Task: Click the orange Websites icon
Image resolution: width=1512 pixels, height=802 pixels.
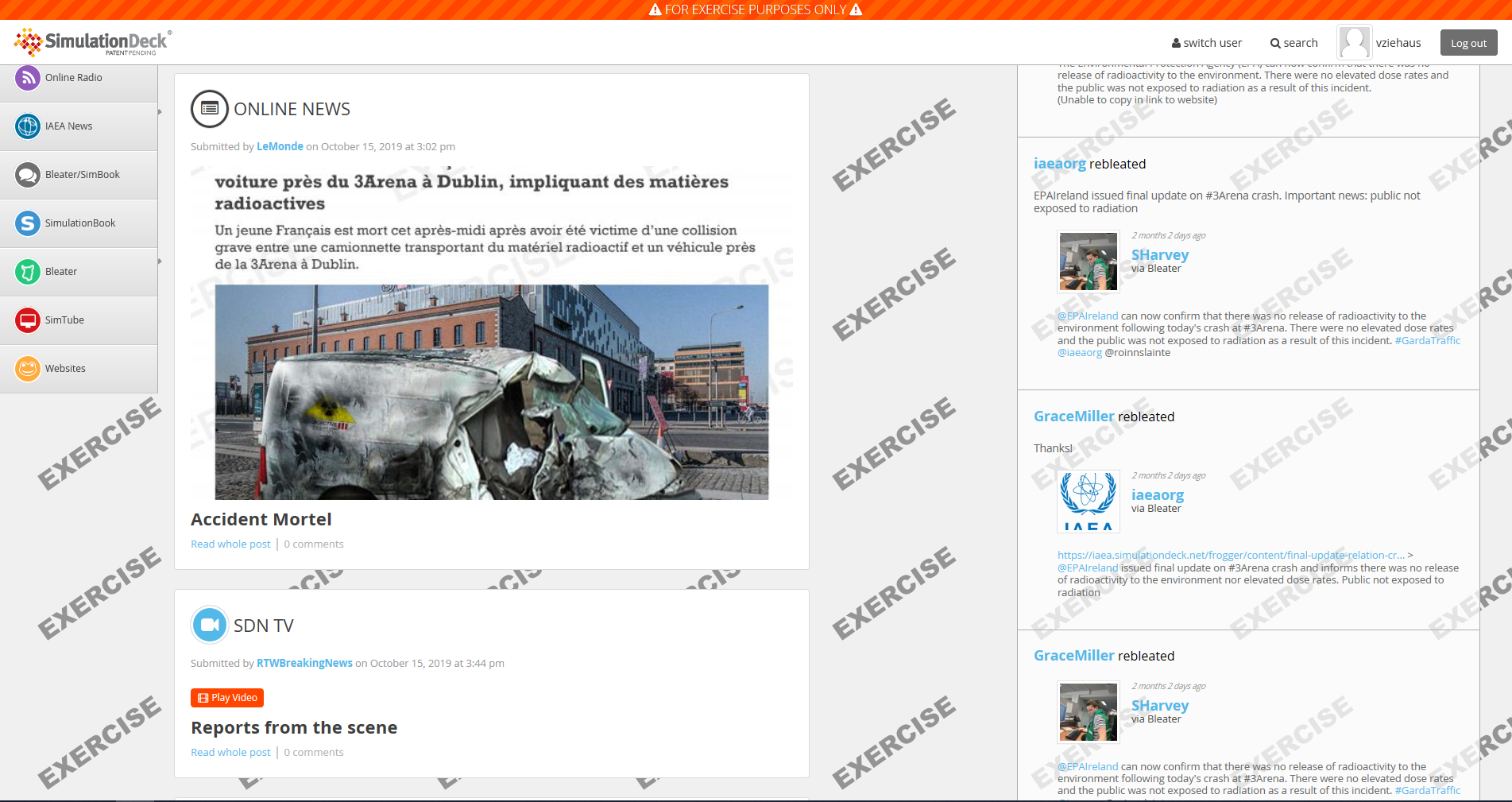Action: (28, 369)
